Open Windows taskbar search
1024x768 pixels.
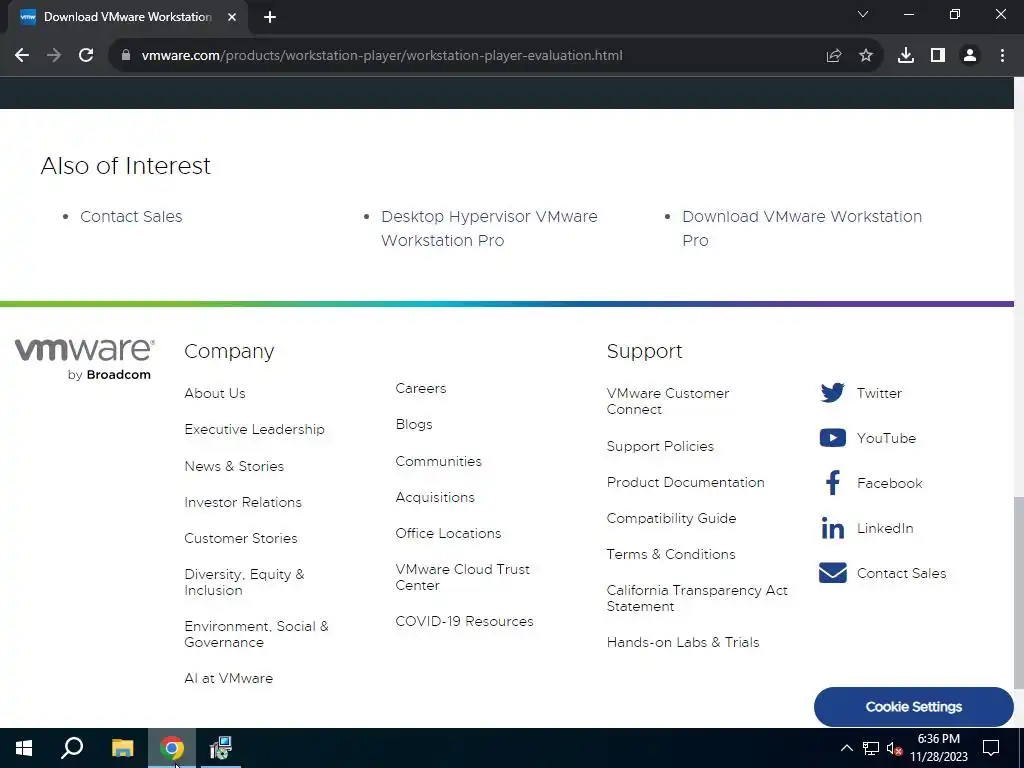click(72, 748)
